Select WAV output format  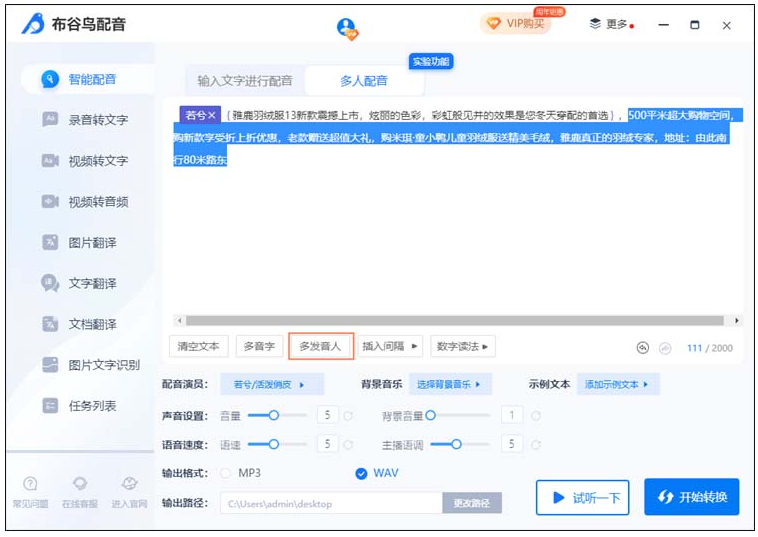coord(362,473)
